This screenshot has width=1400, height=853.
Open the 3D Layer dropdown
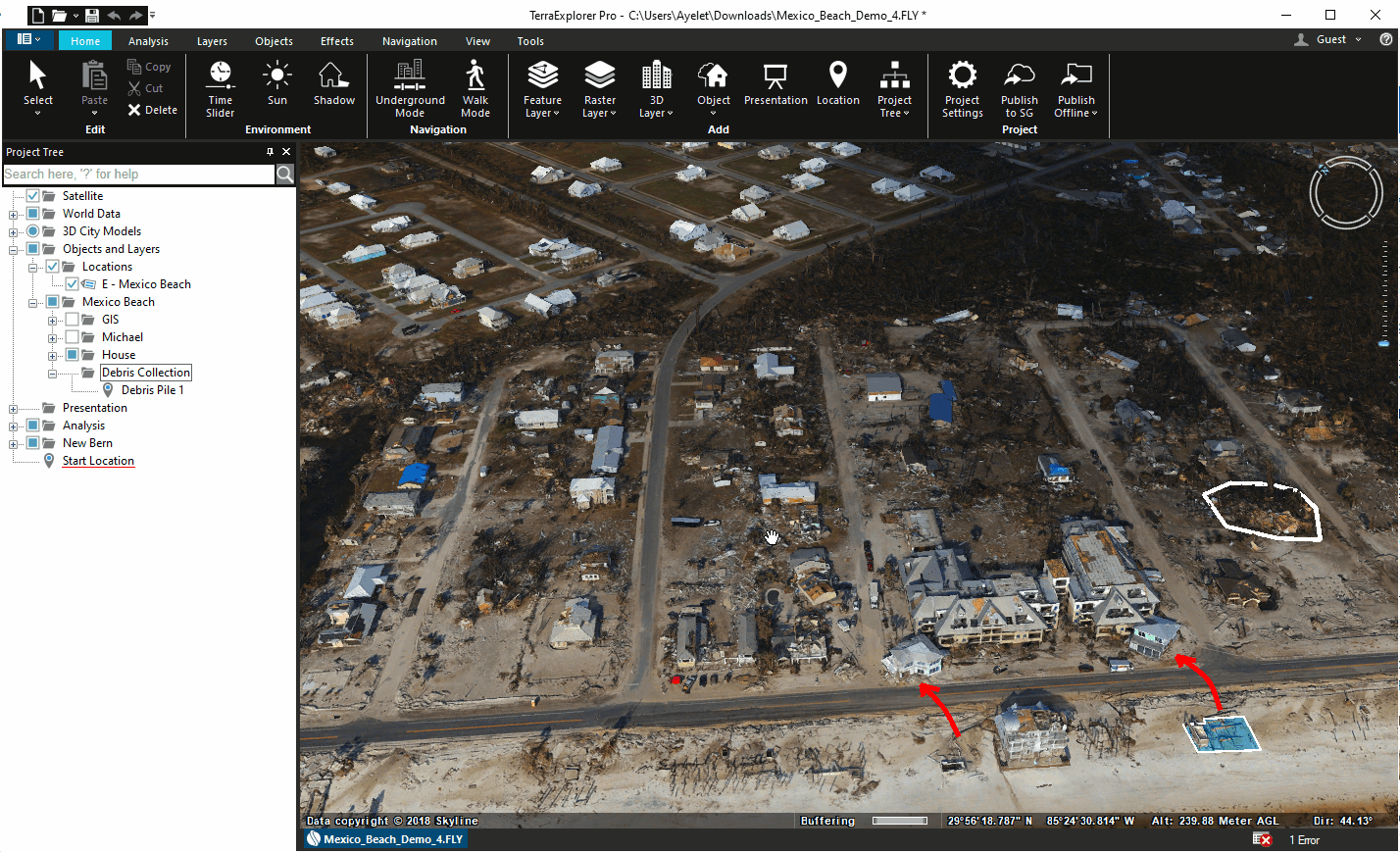pyautogui.click(x=656, y=88)
